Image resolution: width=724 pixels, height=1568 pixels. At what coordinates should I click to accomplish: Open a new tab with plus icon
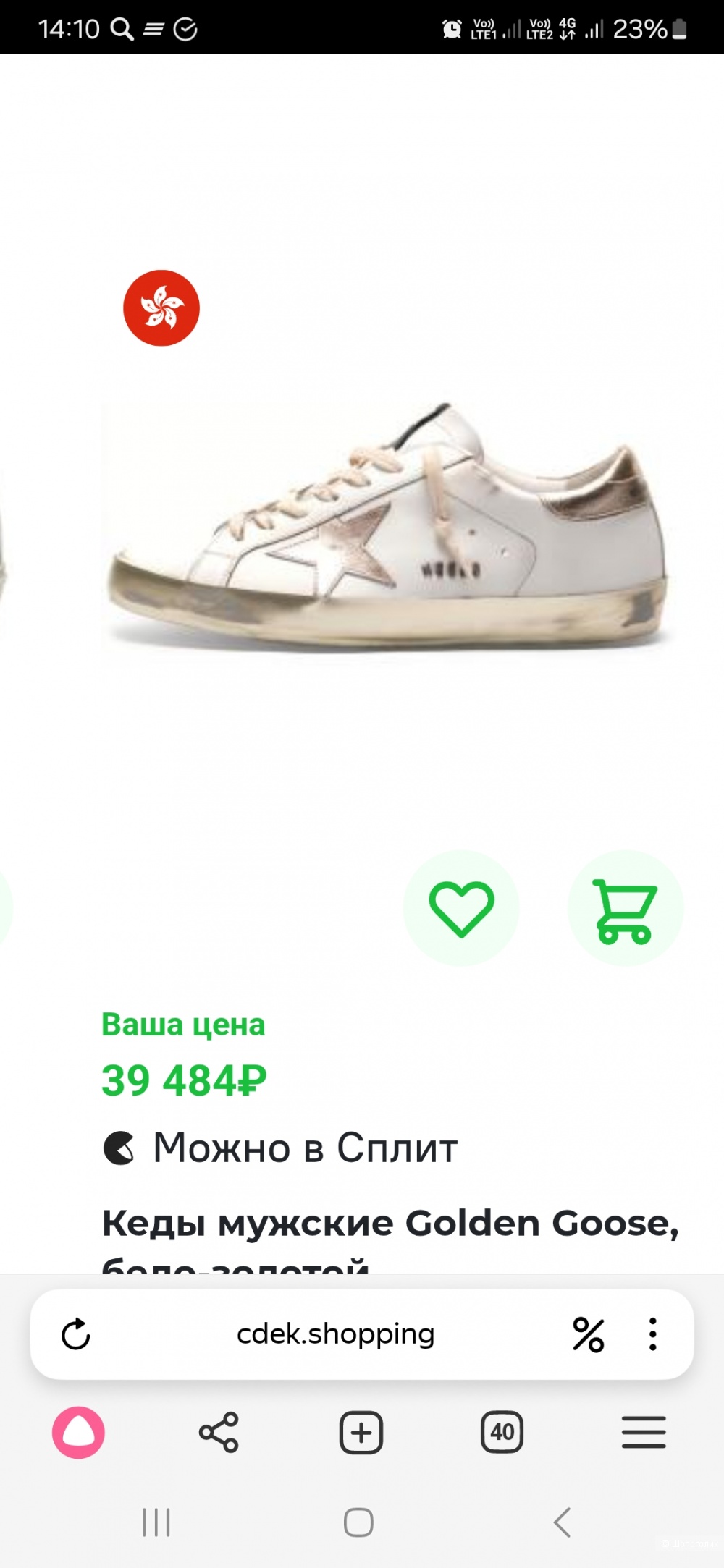click(x=361, y=1432)
